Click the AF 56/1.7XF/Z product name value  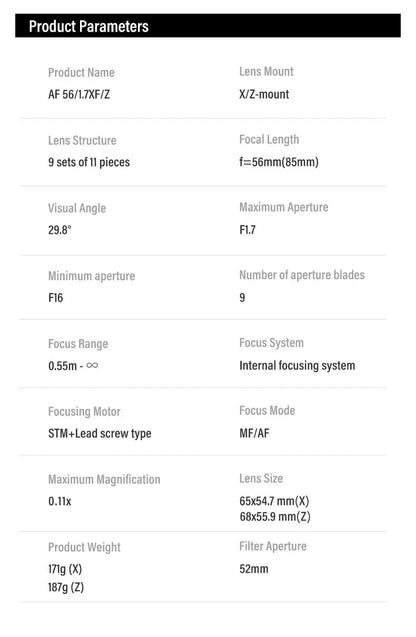tap(79, 94)
